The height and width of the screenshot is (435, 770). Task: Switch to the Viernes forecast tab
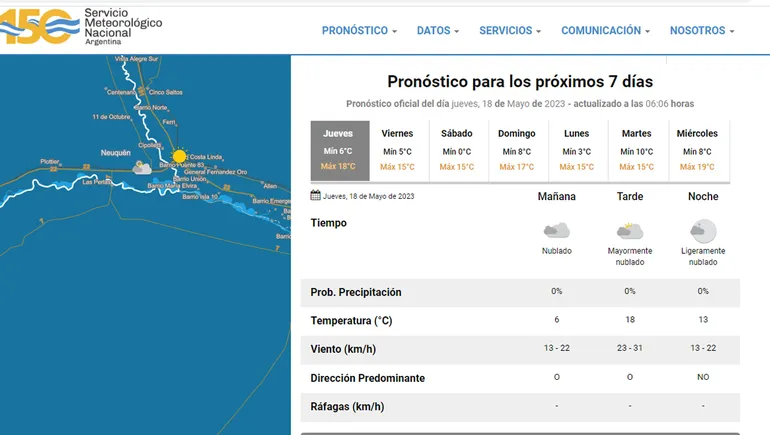point(397,151)
